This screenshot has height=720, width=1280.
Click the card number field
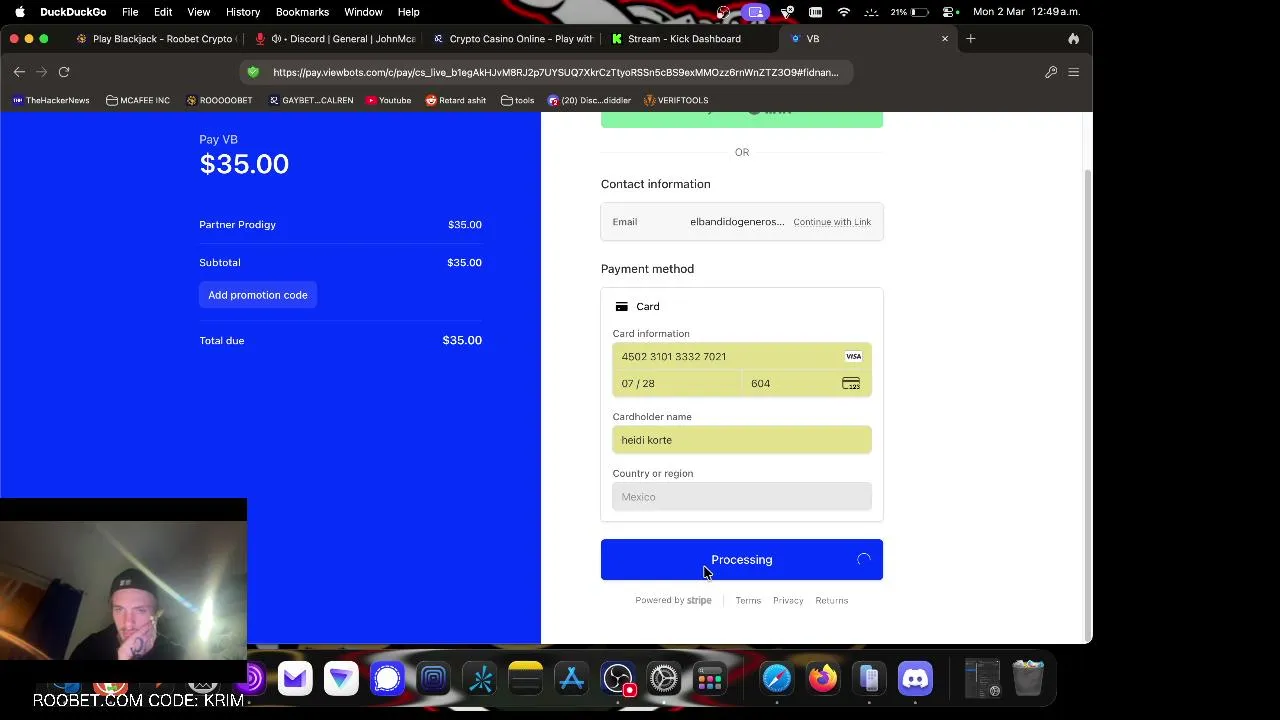(x=742, y=357)
